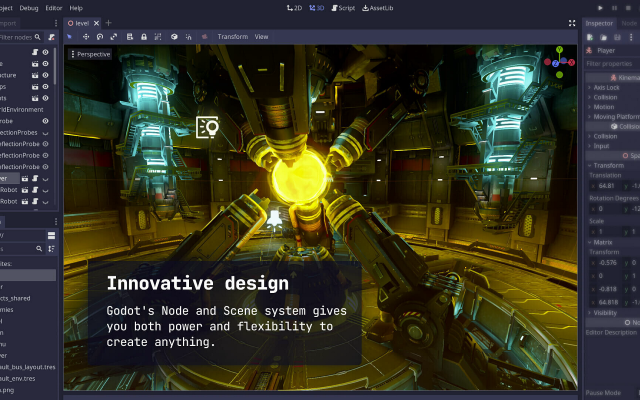Screen dimensions: 640x400
Task: Open the FileSystem dock's three-dot menu
Action: click(x=56, y=222)
